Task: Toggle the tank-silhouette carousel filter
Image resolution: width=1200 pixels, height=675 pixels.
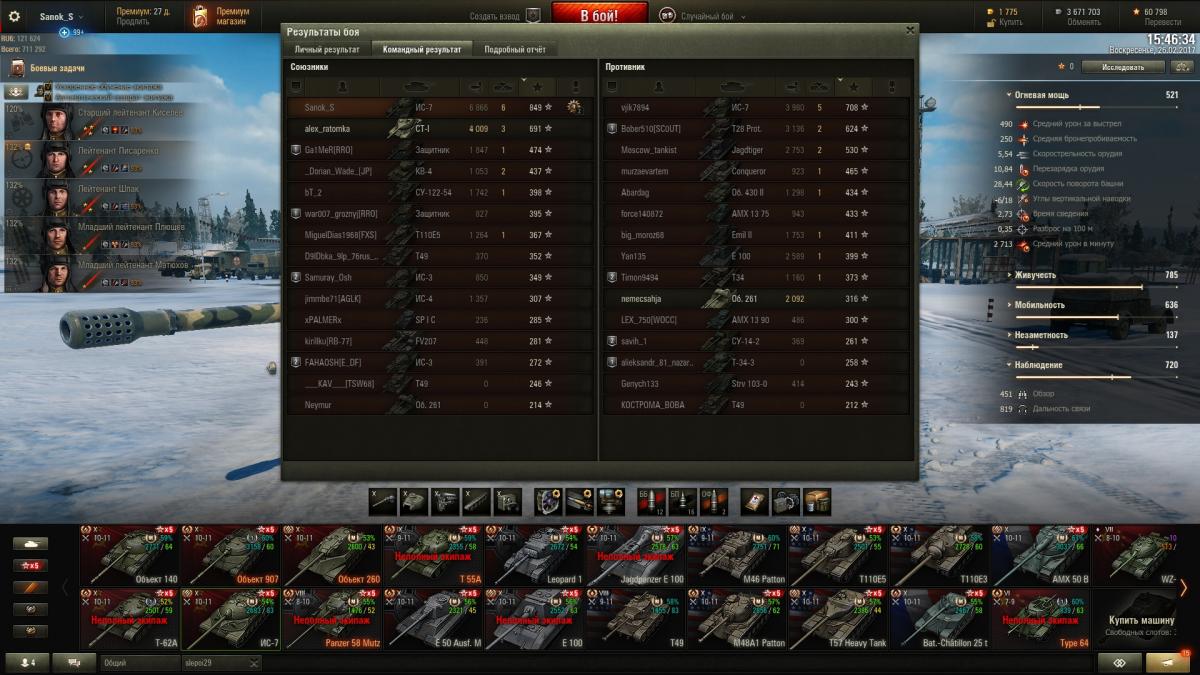Action: coord(30,543)
